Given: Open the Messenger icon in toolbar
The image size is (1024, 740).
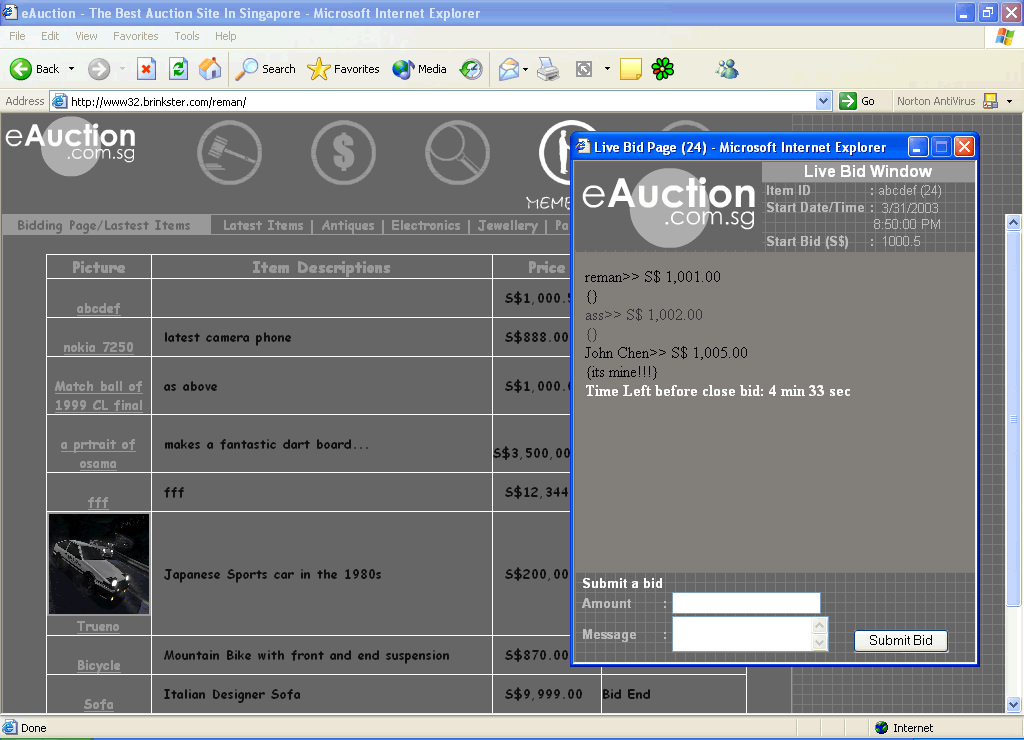Looking at the screenshot, I should point(727,69).
